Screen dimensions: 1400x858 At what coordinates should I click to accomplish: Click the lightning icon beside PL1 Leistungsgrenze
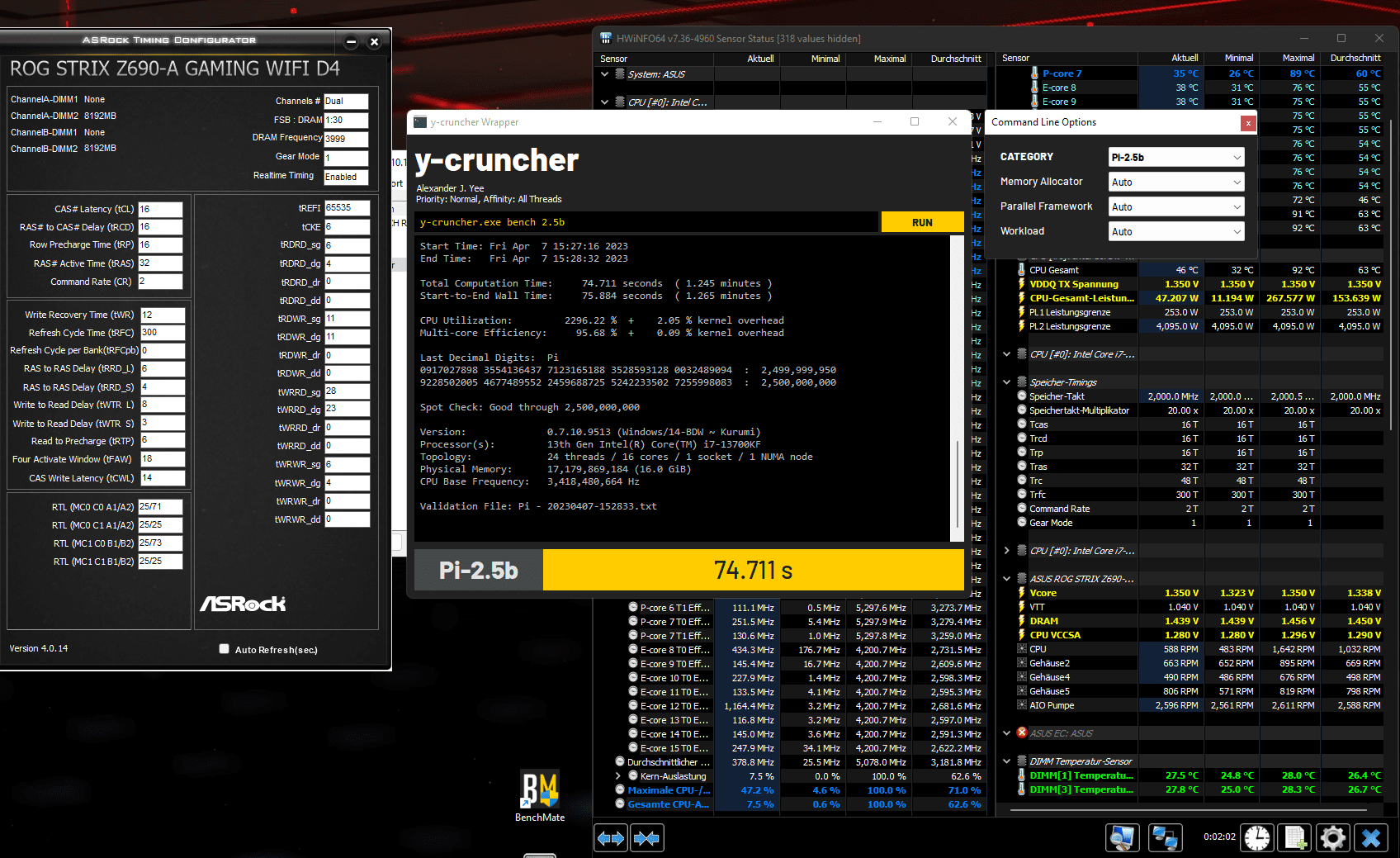tap(1022, 312)
